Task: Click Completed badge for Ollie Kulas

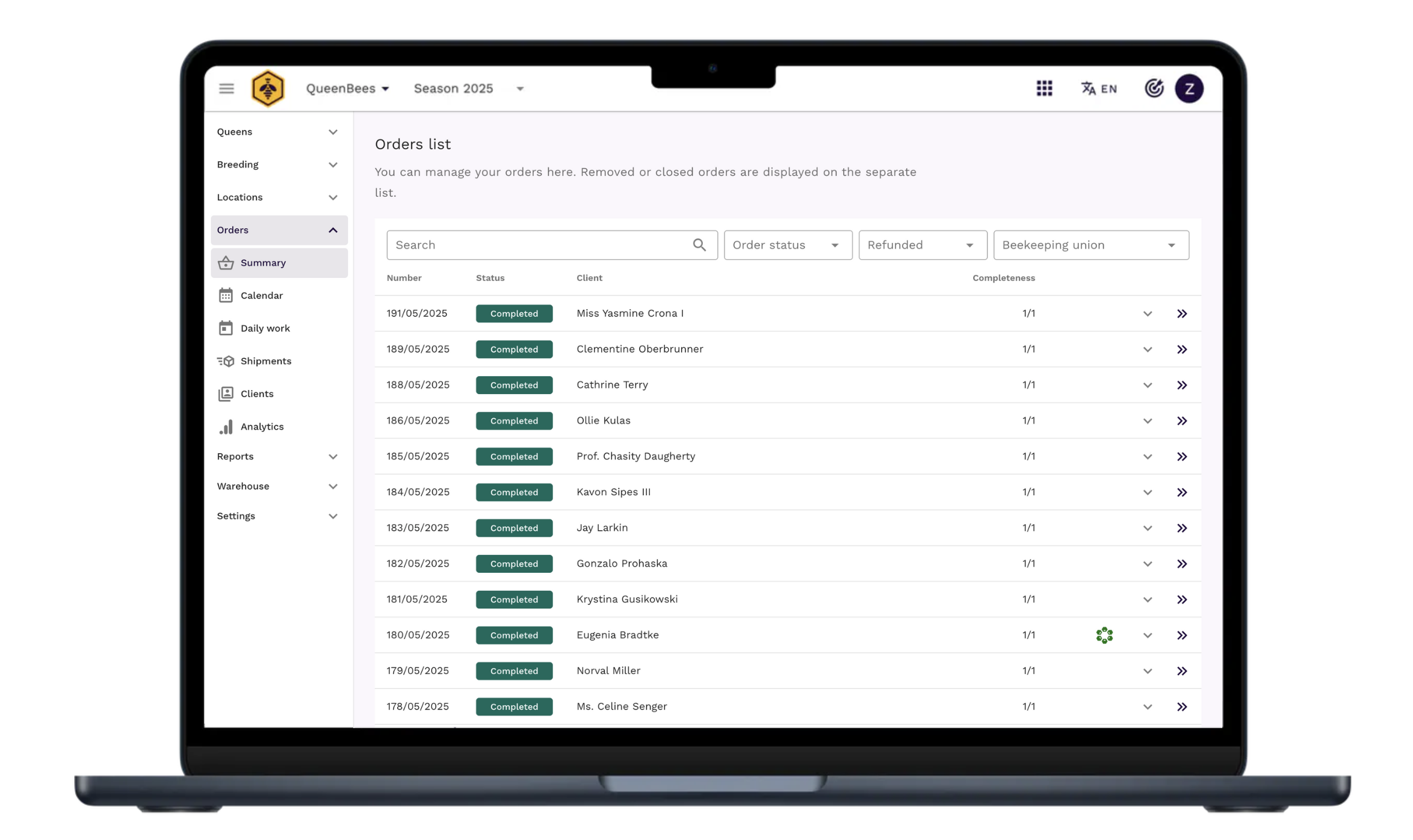Action: point(514,421)
